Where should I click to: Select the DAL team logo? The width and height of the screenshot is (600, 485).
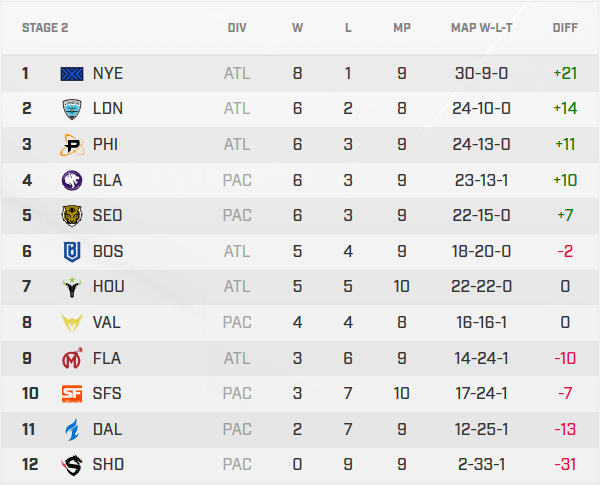(x=73, y=429)
